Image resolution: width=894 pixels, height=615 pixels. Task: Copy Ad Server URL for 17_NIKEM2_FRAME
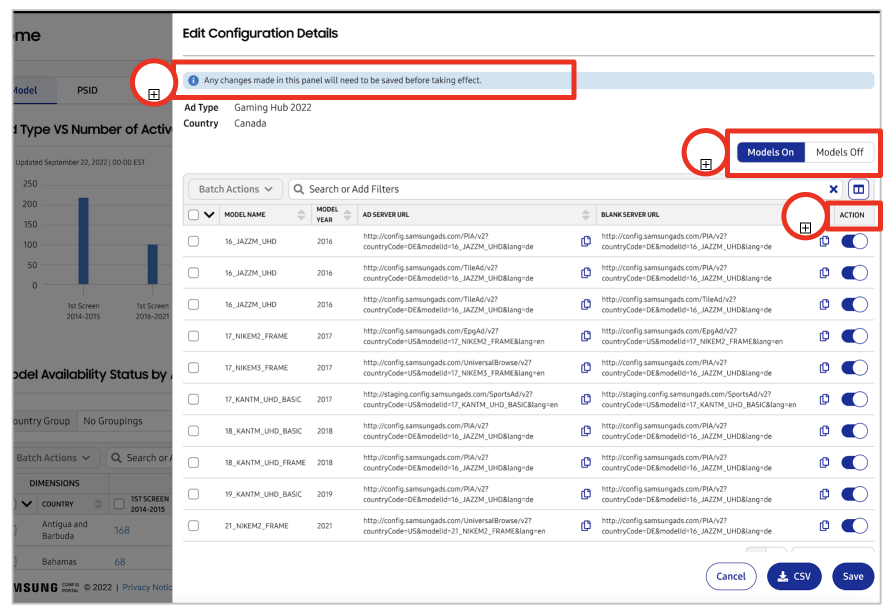click(586, 336)
